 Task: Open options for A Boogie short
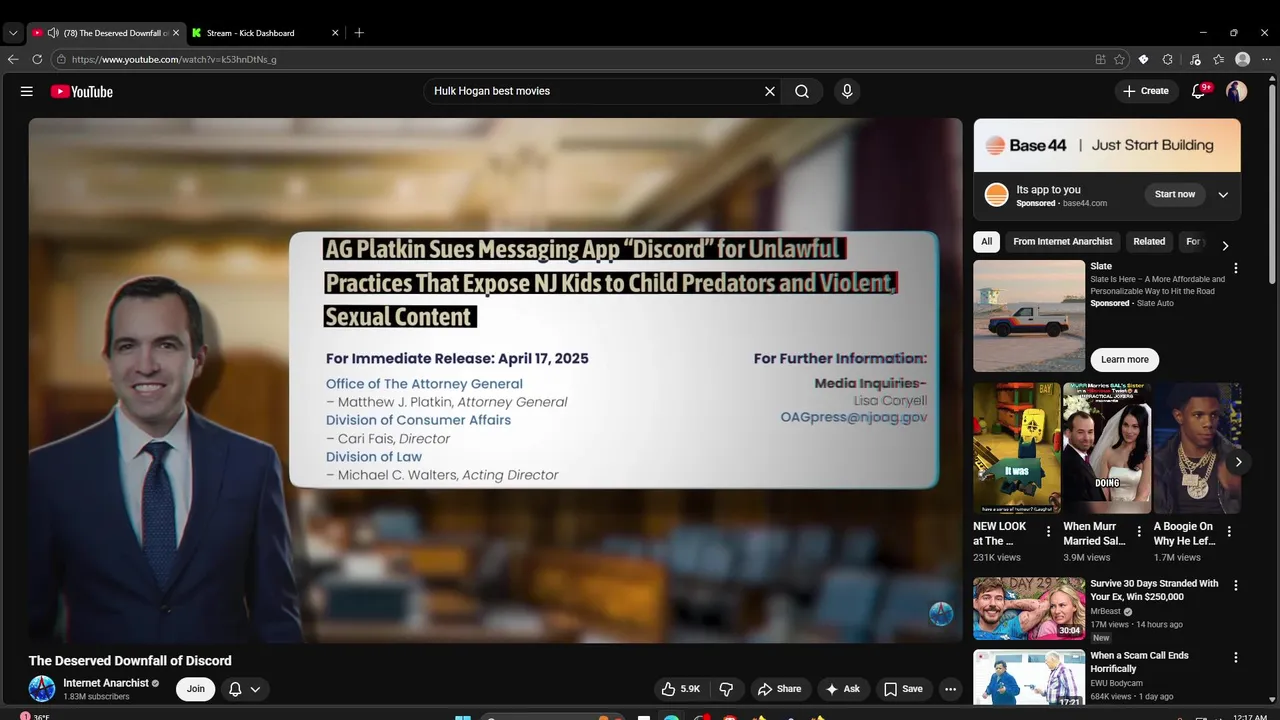[x=1229, y=532]
